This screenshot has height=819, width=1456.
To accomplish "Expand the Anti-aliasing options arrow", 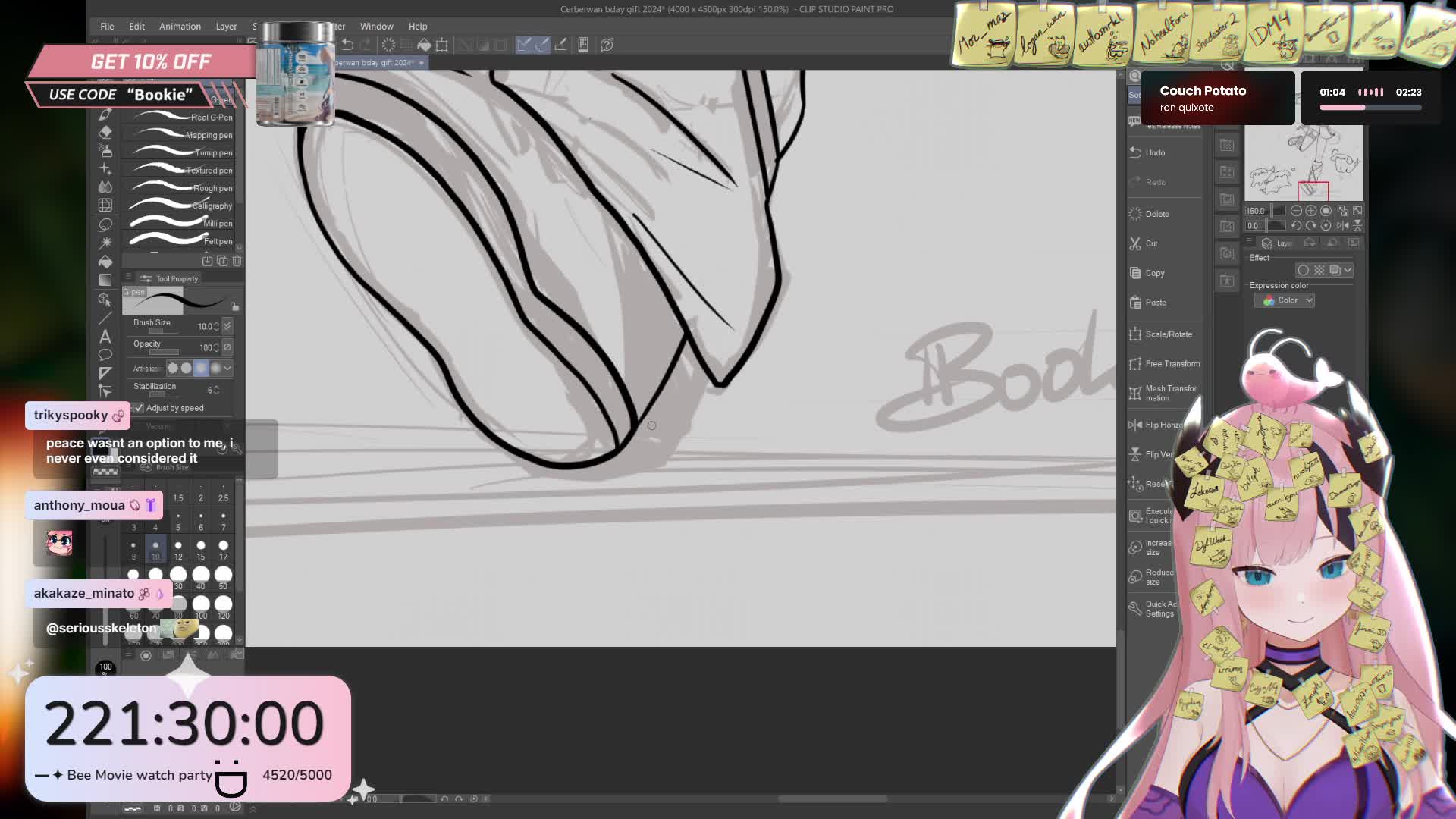I will click(x=227, y=368).
